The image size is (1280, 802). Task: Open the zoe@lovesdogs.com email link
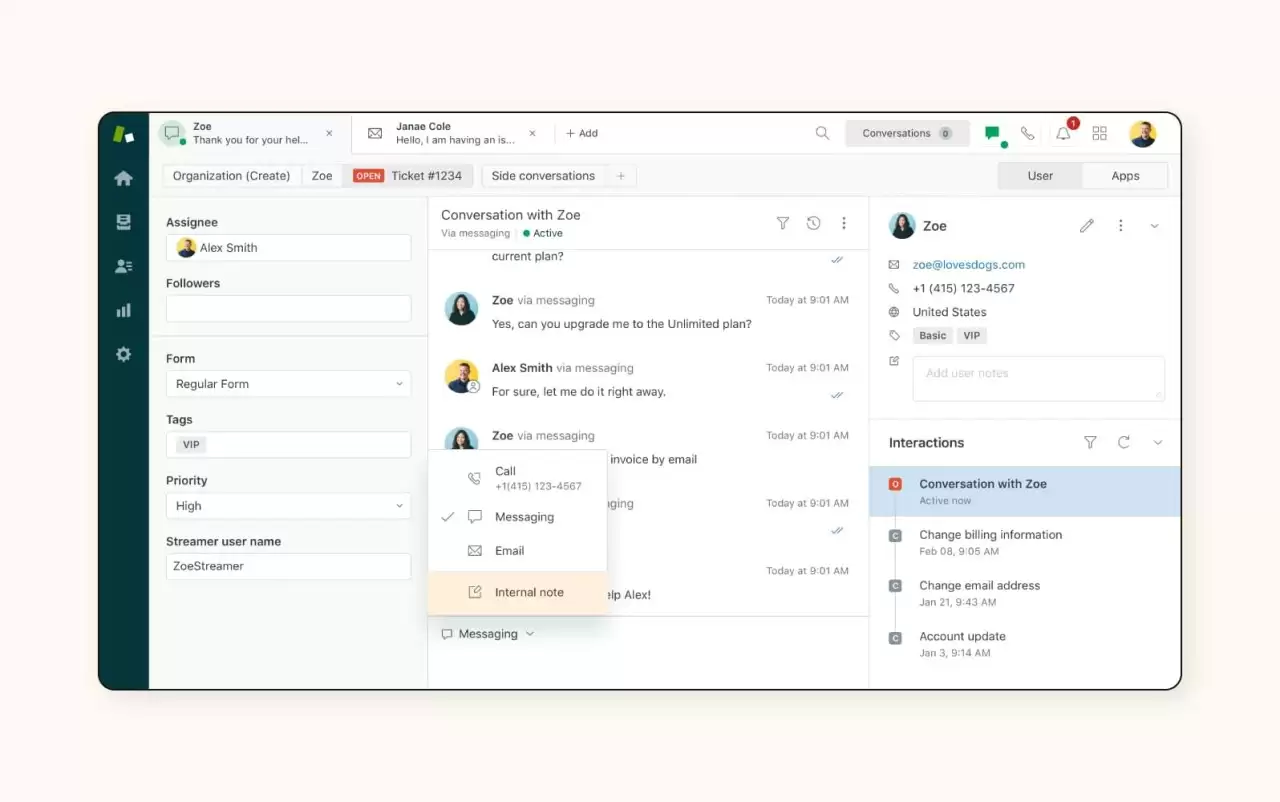point(969,264)
